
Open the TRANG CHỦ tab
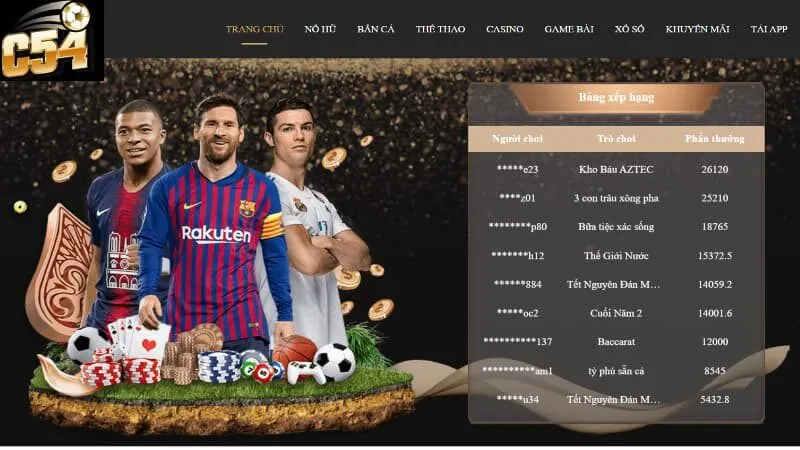(x=255, y=29)
